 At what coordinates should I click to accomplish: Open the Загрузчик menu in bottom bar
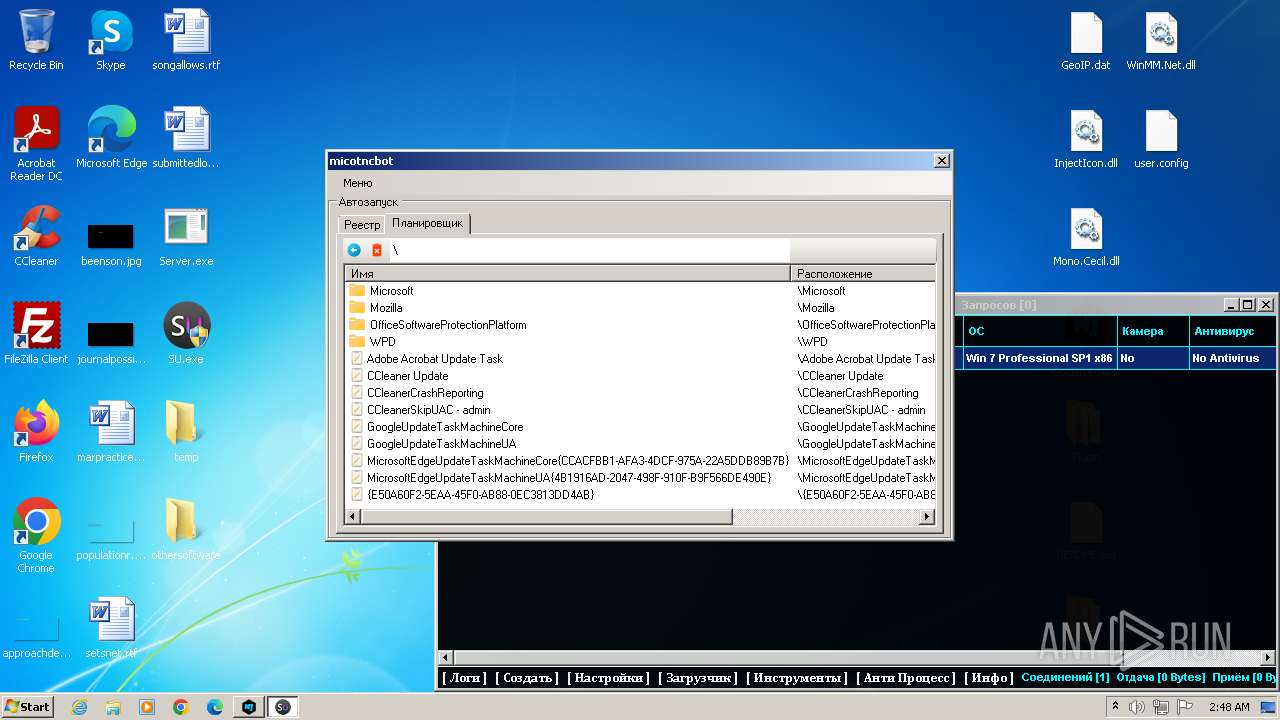click(x=698, y=678)
